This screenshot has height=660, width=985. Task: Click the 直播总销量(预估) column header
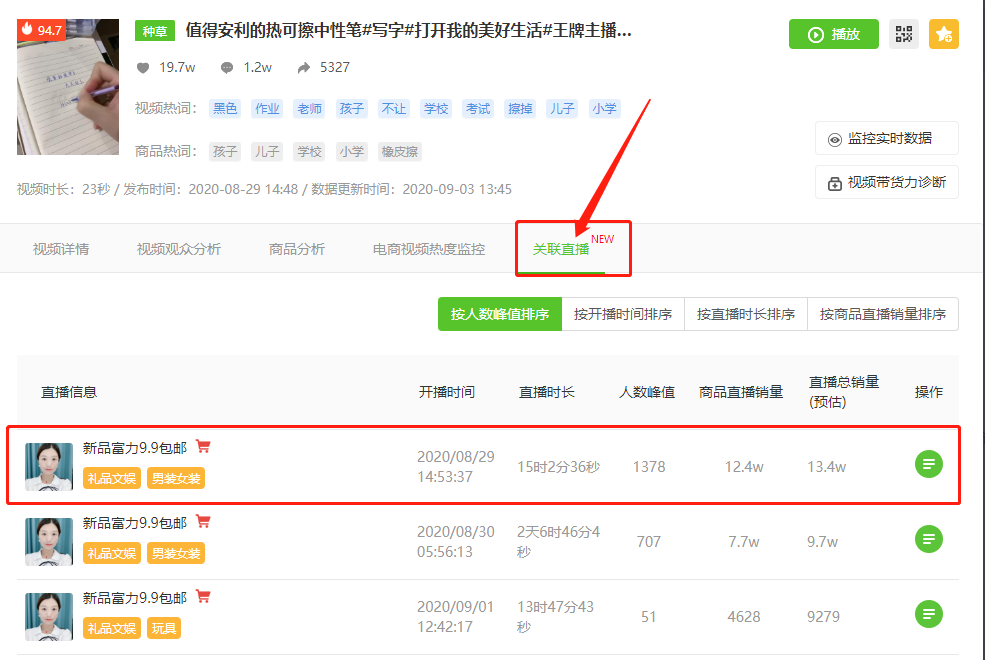tap(844, 392)
